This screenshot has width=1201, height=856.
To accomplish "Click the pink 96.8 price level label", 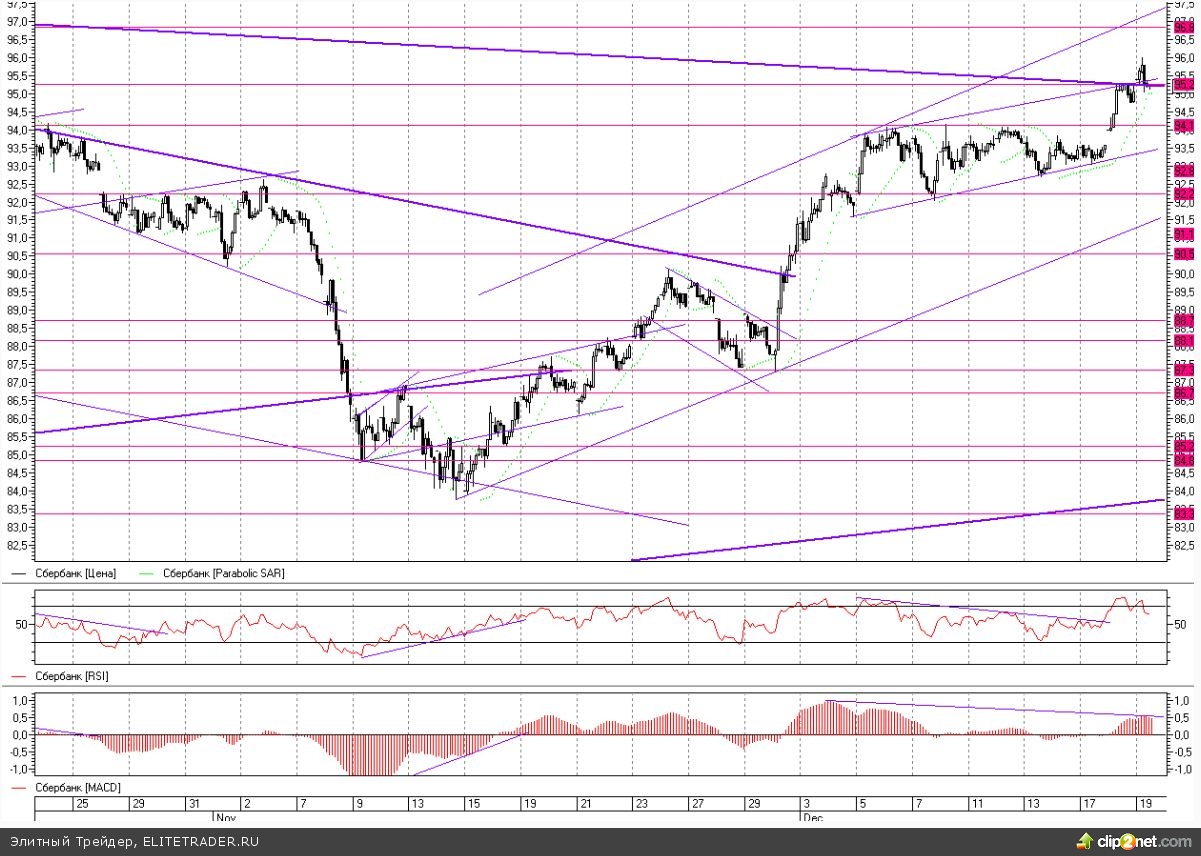I will [1184, 28].
